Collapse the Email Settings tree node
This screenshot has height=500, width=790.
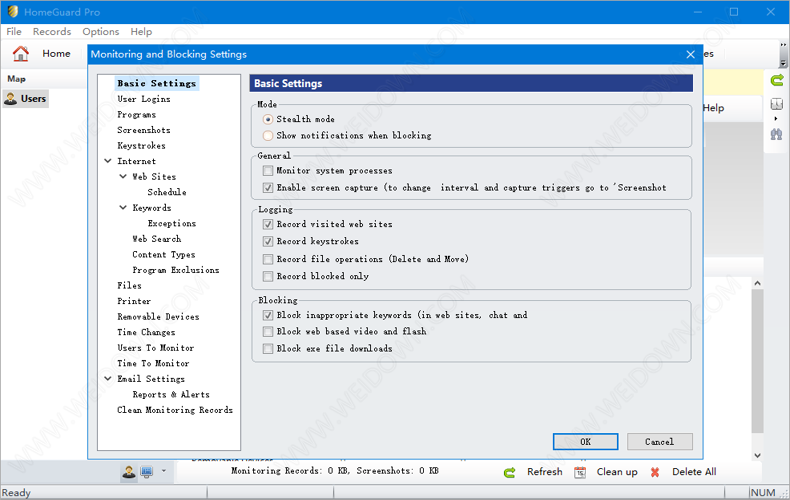coord(108,379)
